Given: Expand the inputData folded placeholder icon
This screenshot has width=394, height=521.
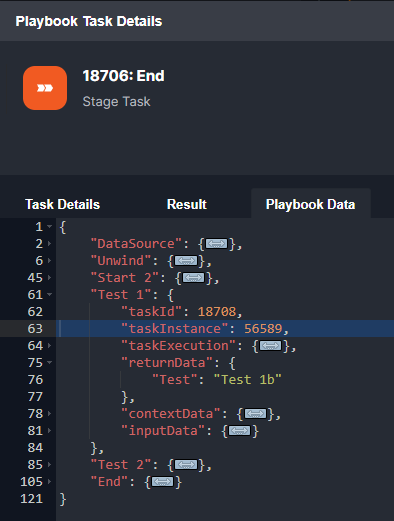Looking at the screenshot, I should click(239, 431).
